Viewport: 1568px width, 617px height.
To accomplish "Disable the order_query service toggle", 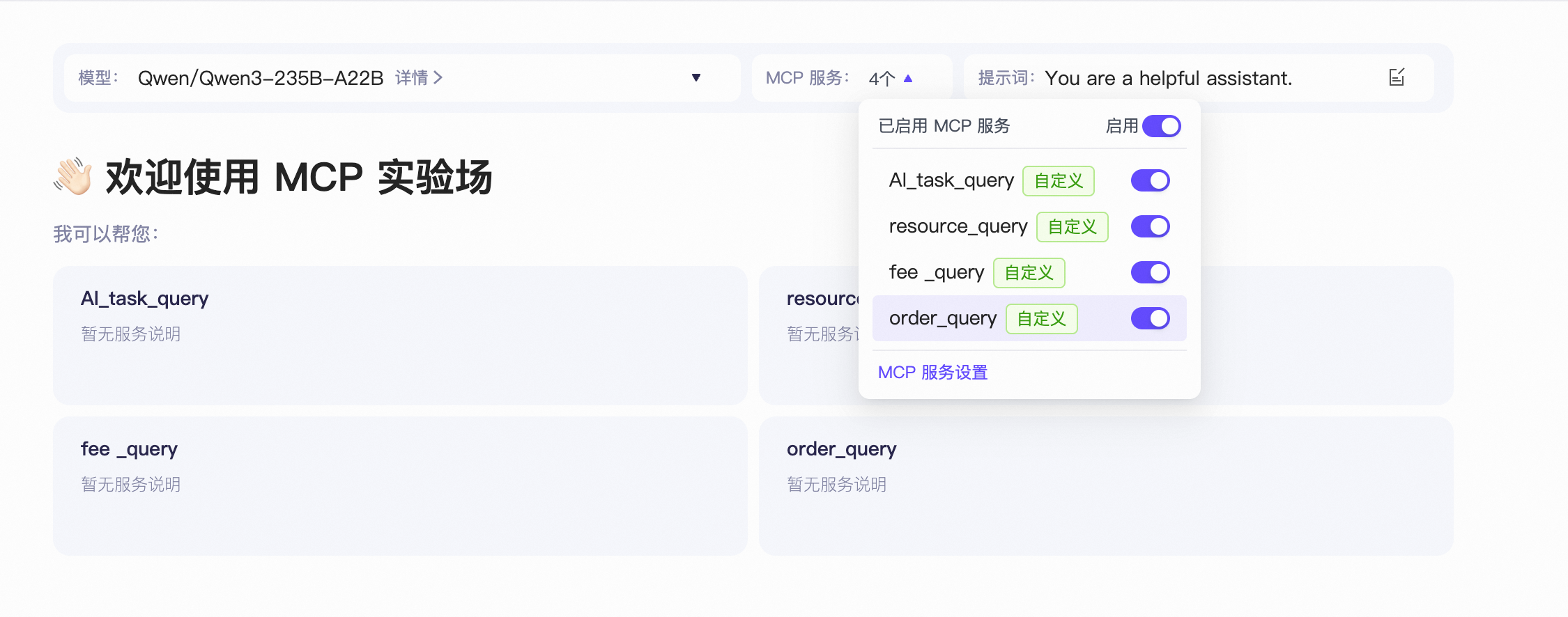I will (1150, 318).
